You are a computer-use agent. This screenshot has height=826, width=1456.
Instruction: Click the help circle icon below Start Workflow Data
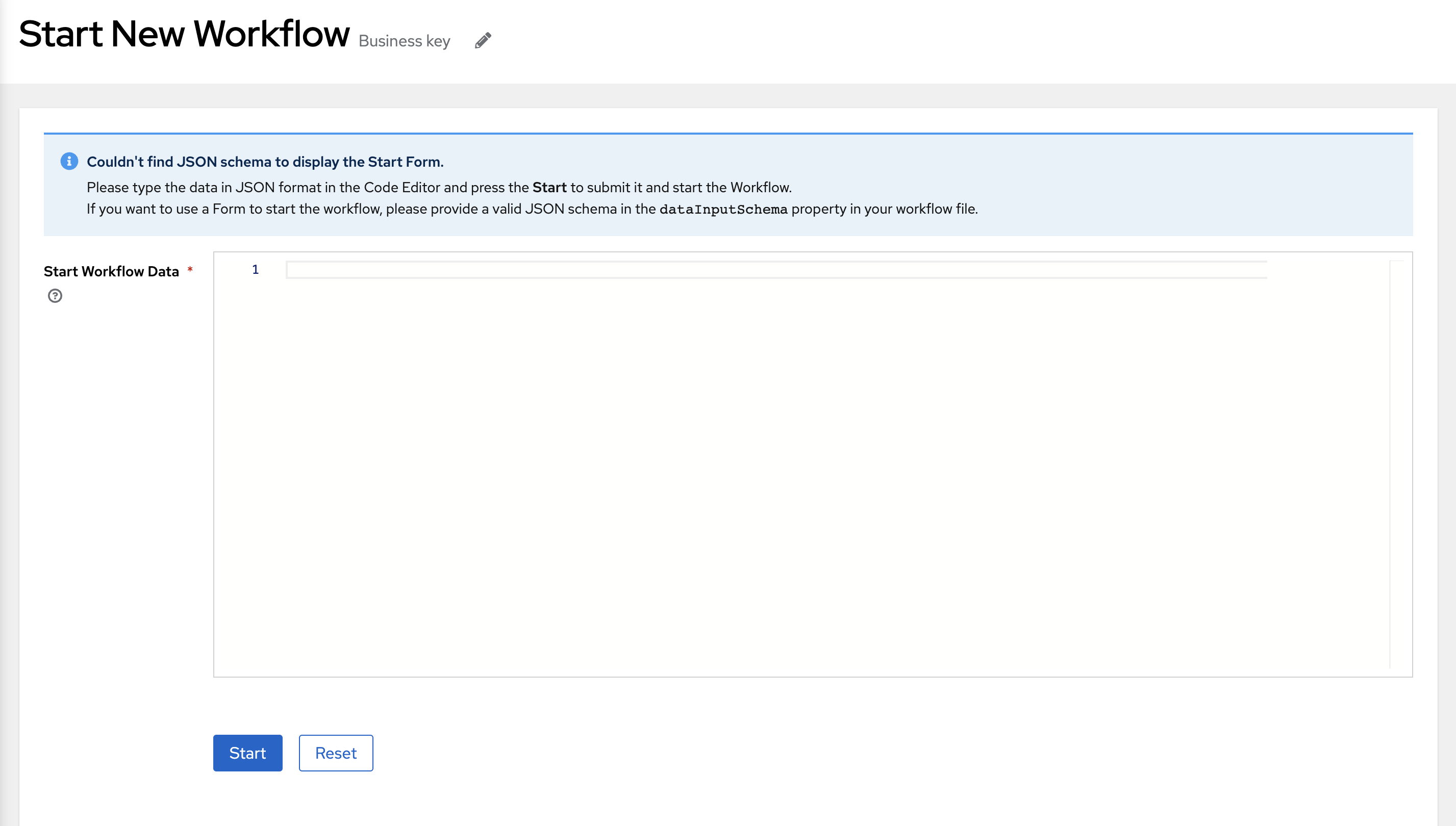55,295
